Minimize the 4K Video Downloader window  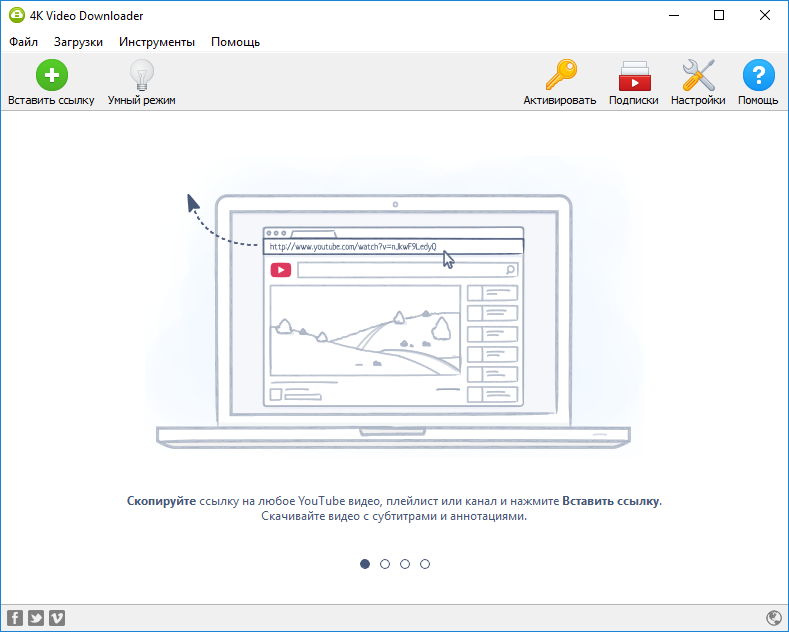point(674,16)
